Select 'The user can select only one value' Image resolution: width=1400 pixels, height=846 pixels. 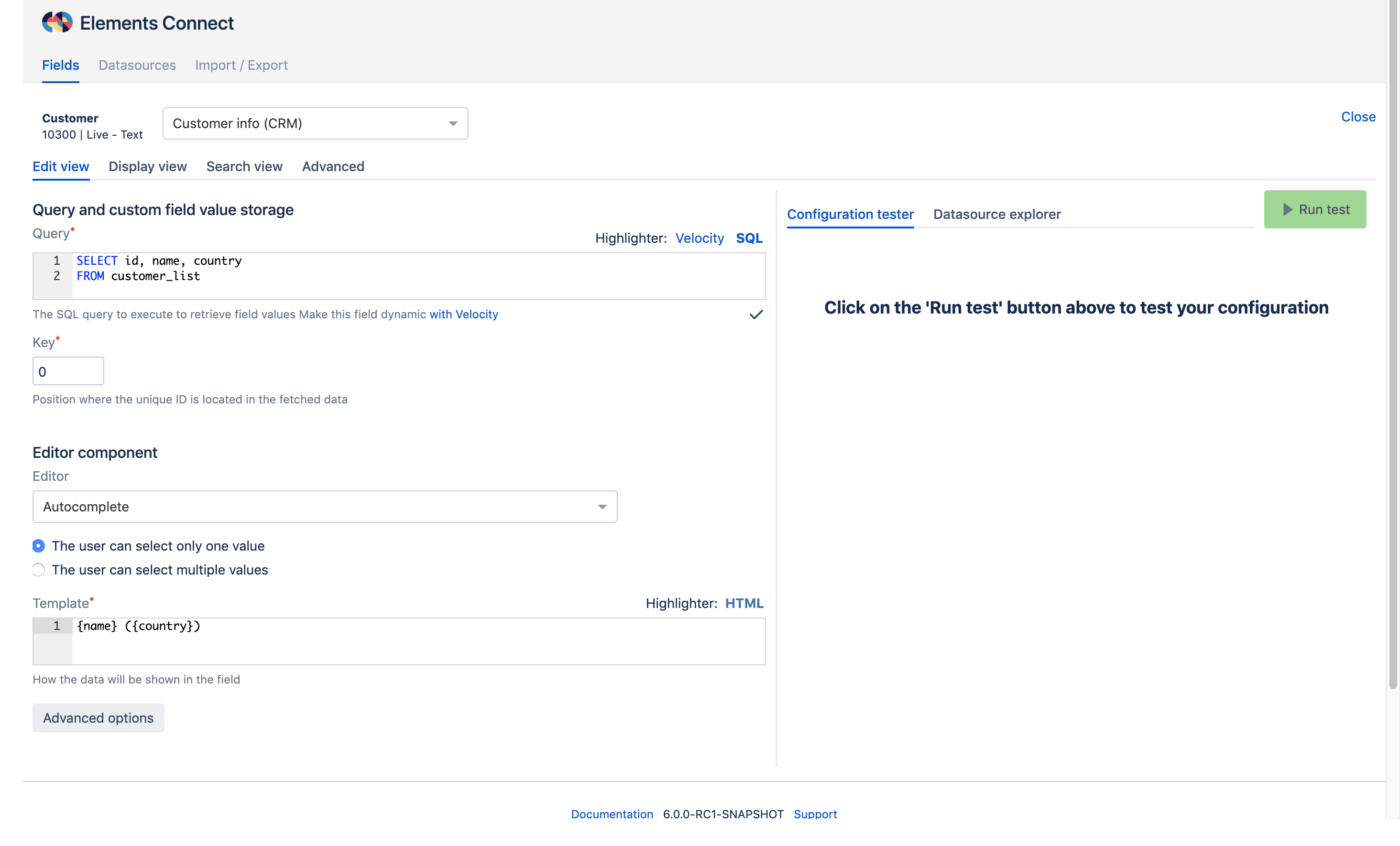[39, 546]
